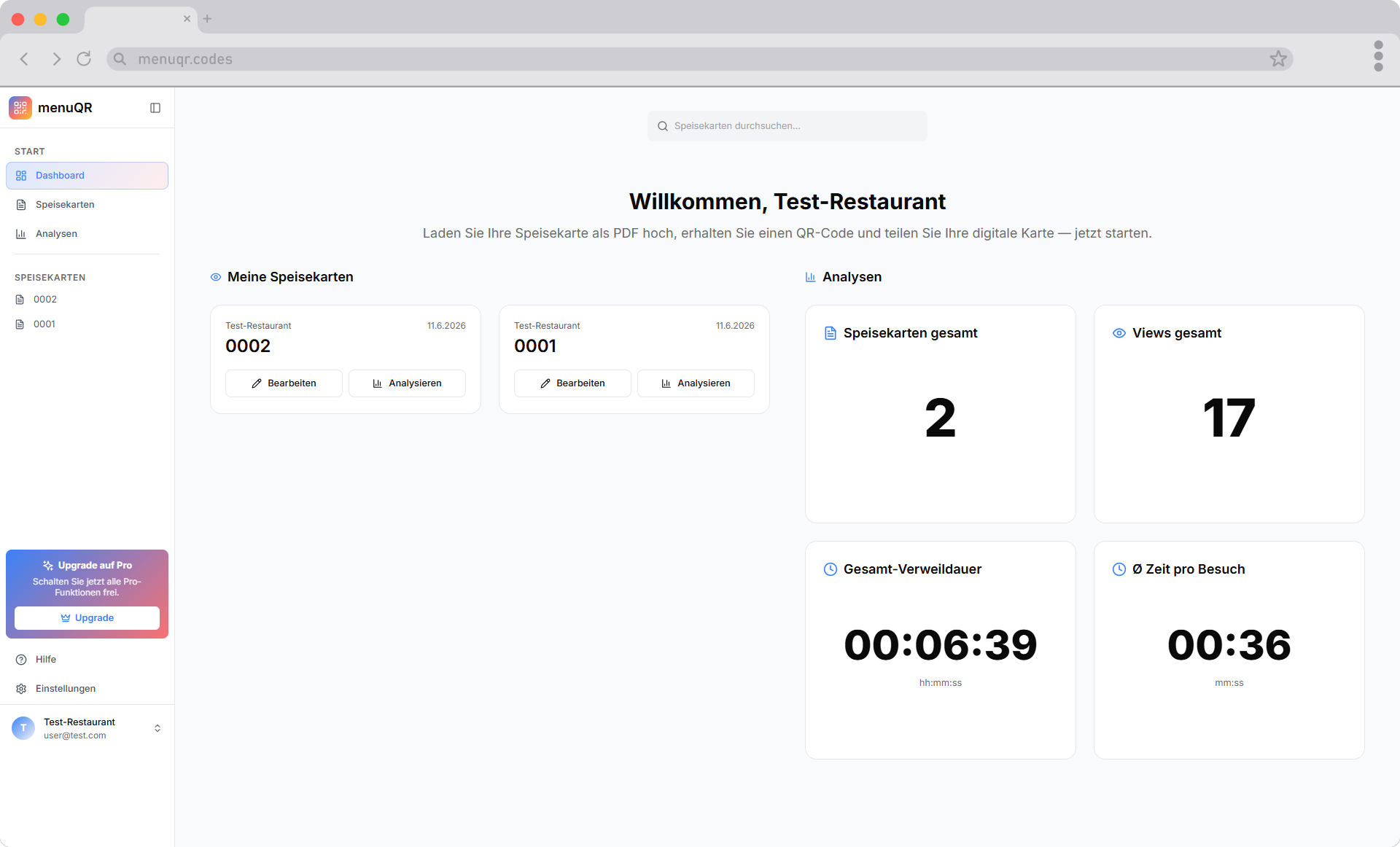Open the browser three-dot menu
Screen dimensions: 1400x847
coord(1378,56)
